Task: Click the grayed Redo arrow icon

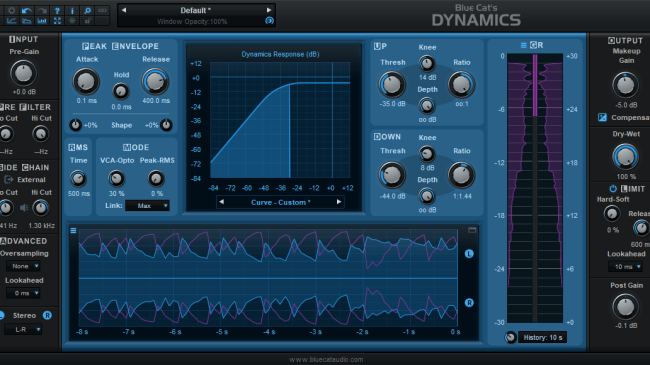Action: click(42, 10)
